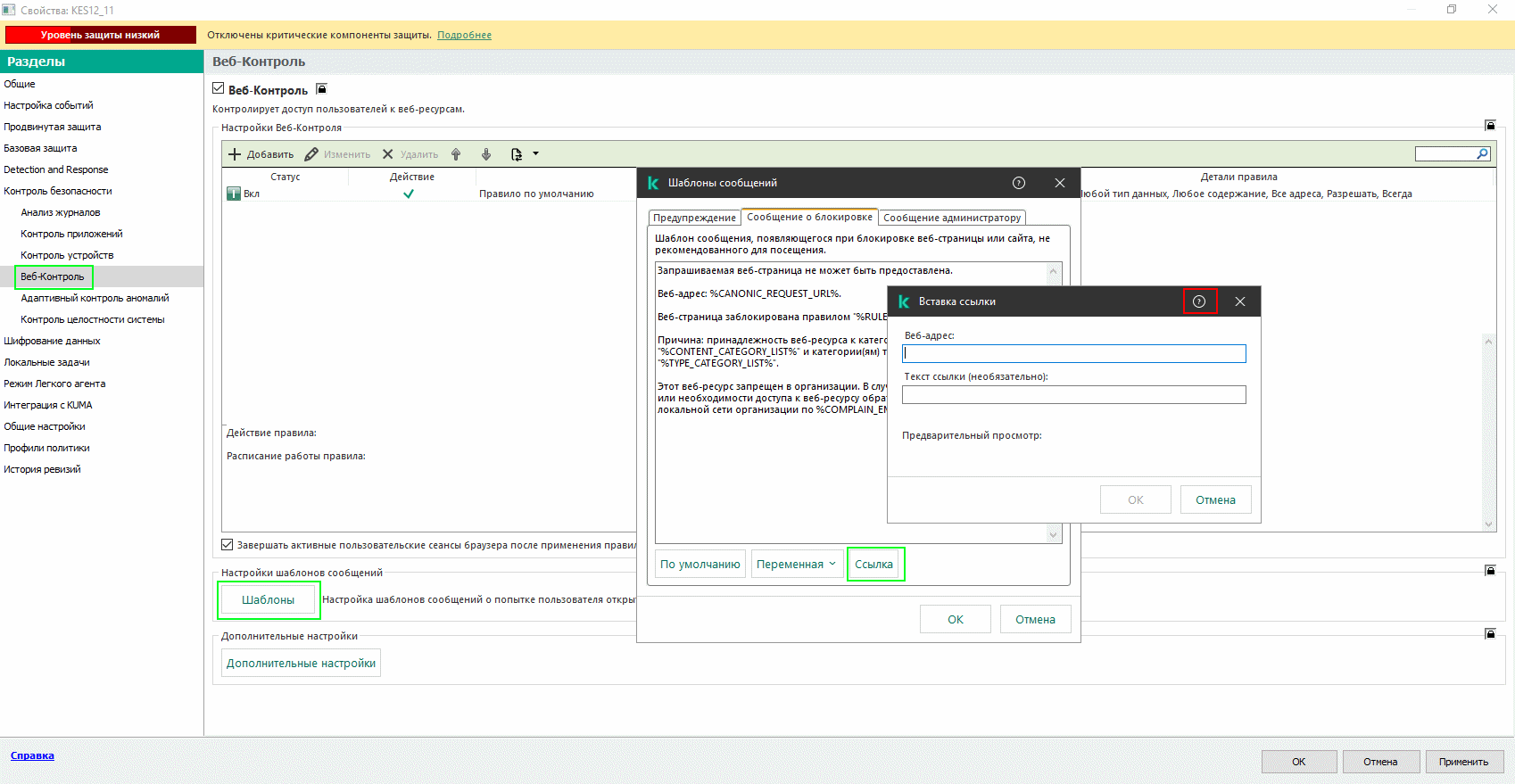This screenshot has width=1515, height=784.
Task: Click the move rule up arrow
Action: click(x=456, y=154)
